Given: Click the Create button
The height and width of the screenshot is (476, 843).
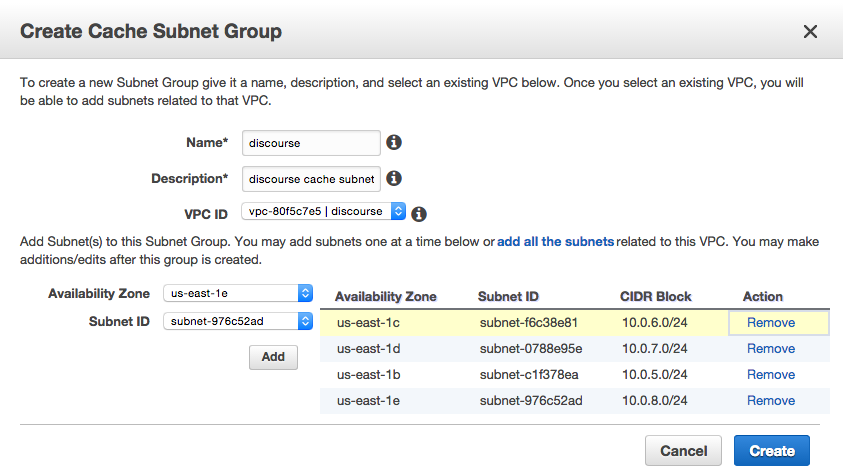Looking at the screenshot, I should 771,451.
